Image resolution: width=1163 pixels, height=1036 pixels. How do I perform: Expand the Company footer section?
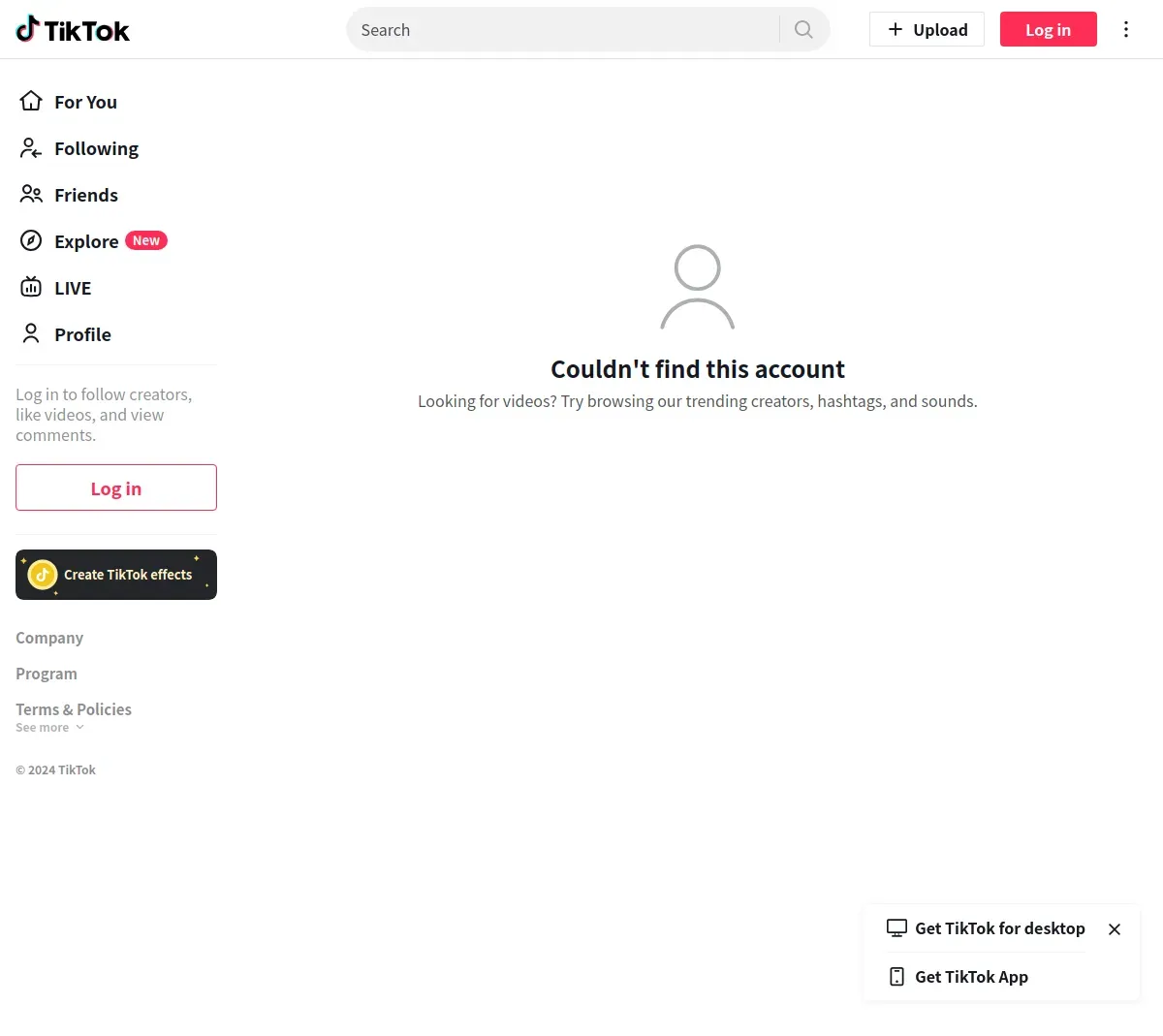49,638
